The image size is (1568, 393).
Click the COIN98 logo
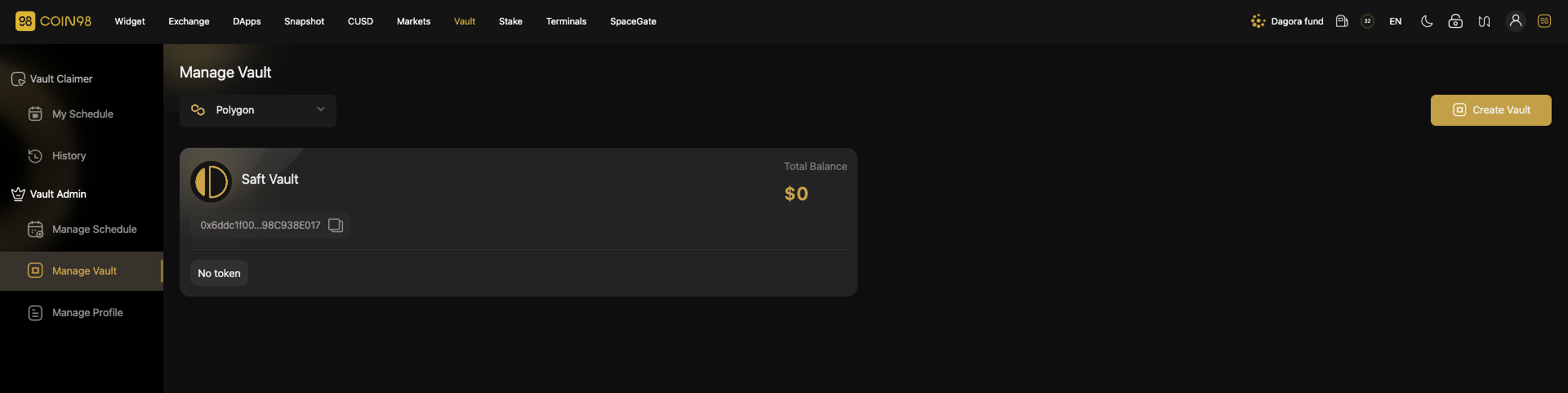(x=54, y=21)
